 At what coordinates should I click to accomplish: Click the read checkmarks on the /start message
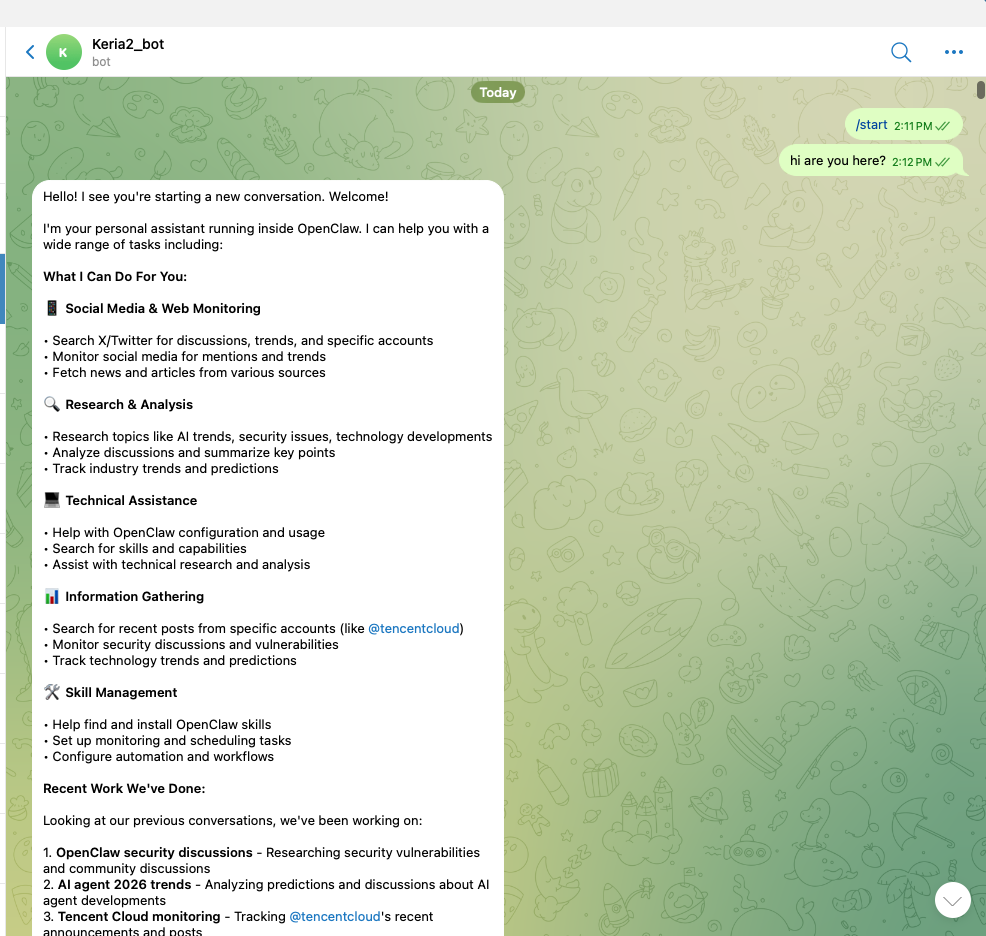point(943,126)
